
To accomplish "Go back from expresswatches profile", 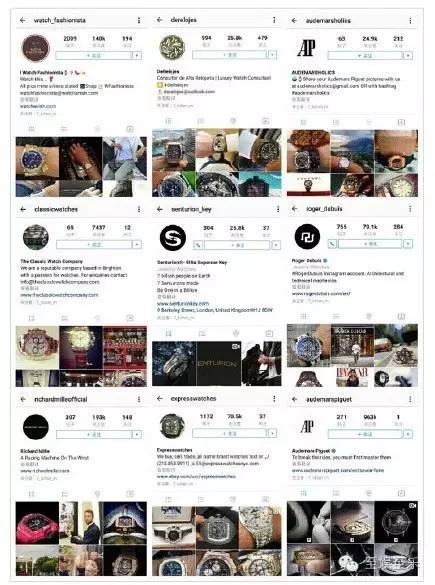I will pos(160,398).
